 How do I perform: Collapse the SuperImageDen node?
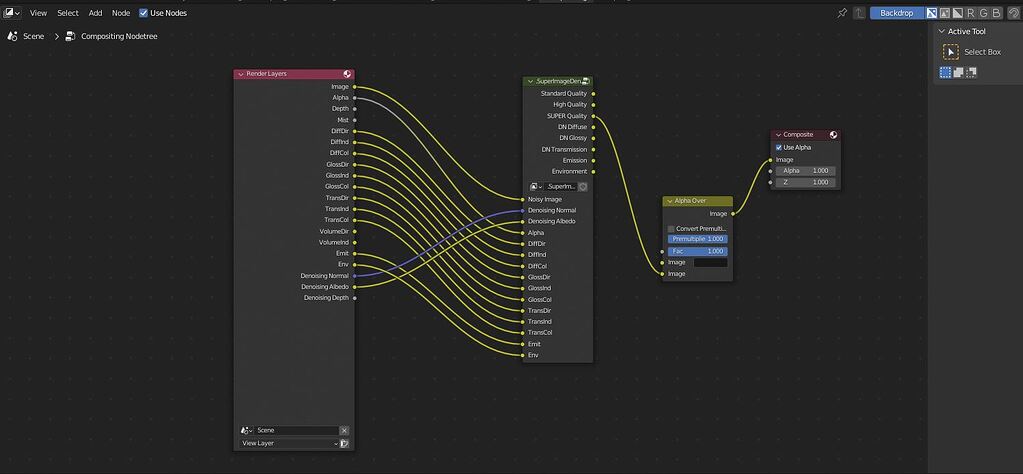pyautogui.click(x=530, y=81)
